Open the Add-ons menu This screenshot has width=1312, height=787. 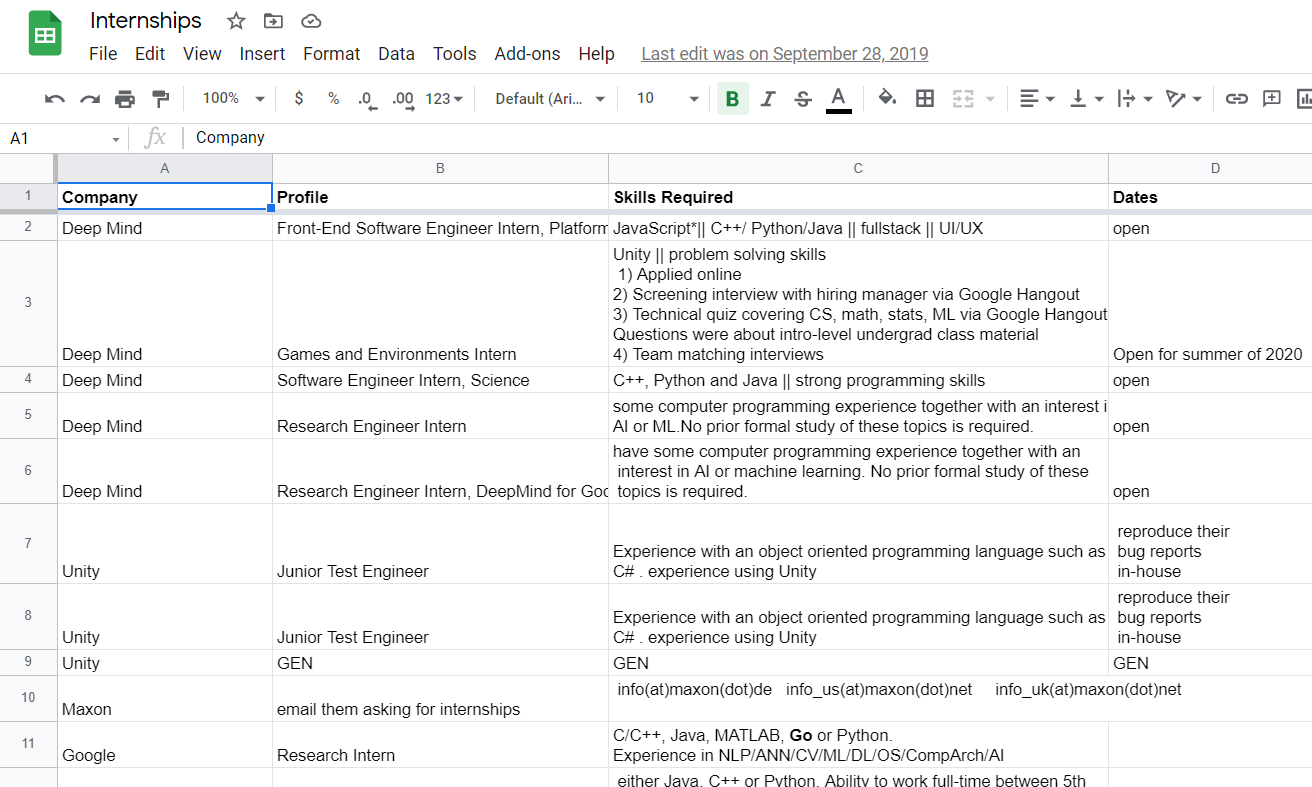(x=527, y=54)
